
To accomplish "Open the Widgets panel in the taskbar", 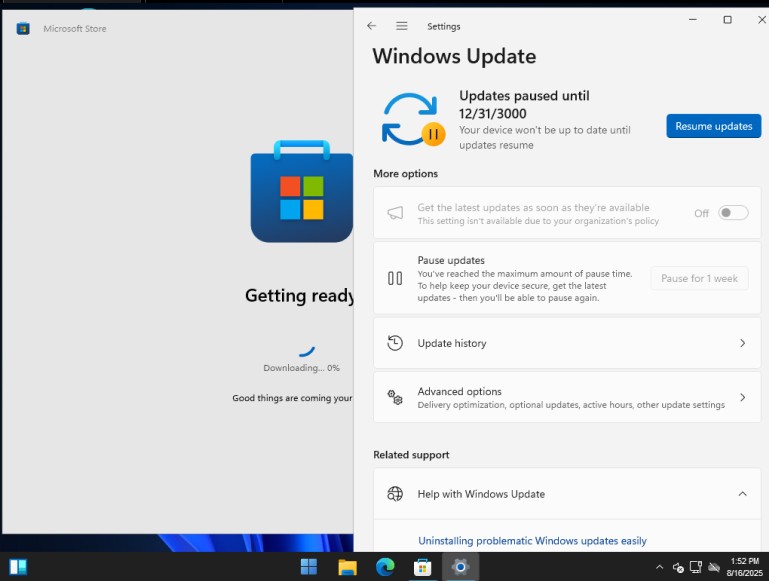I will (x=18, y=567).
